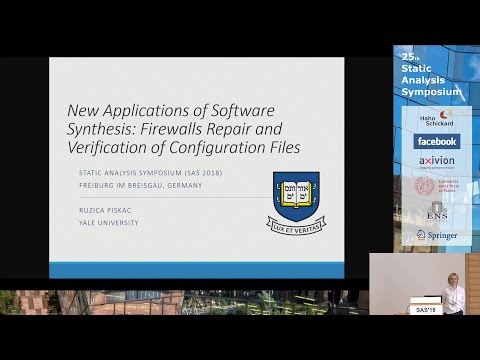The width and height of the screenshot is (480, 360).
Task: Click the Hahn Schickard sponsor logo
Action: [437, 119]
